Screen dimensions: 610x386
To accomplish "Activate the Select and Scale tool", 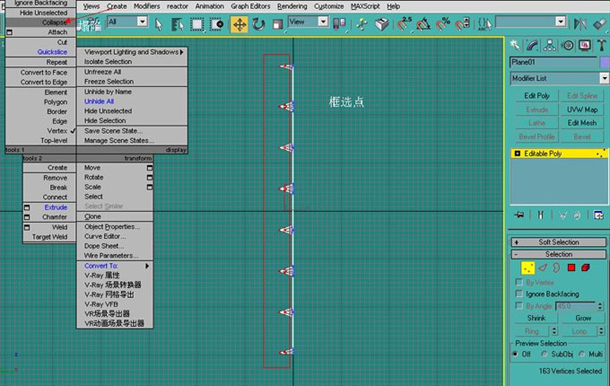I will point(277,25).
